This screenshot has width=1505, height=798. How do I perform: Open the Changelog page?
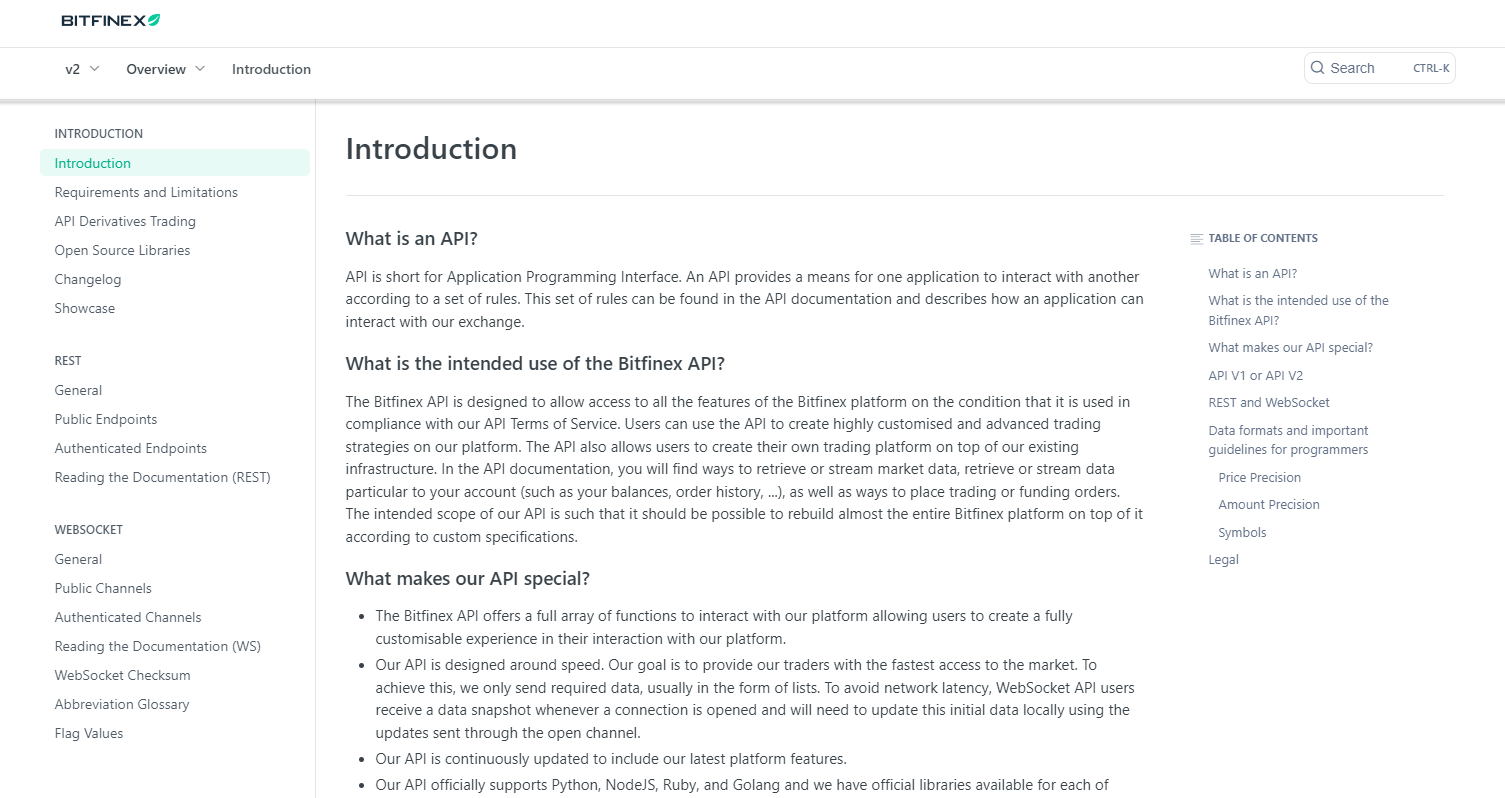click(x=87, y=279)
